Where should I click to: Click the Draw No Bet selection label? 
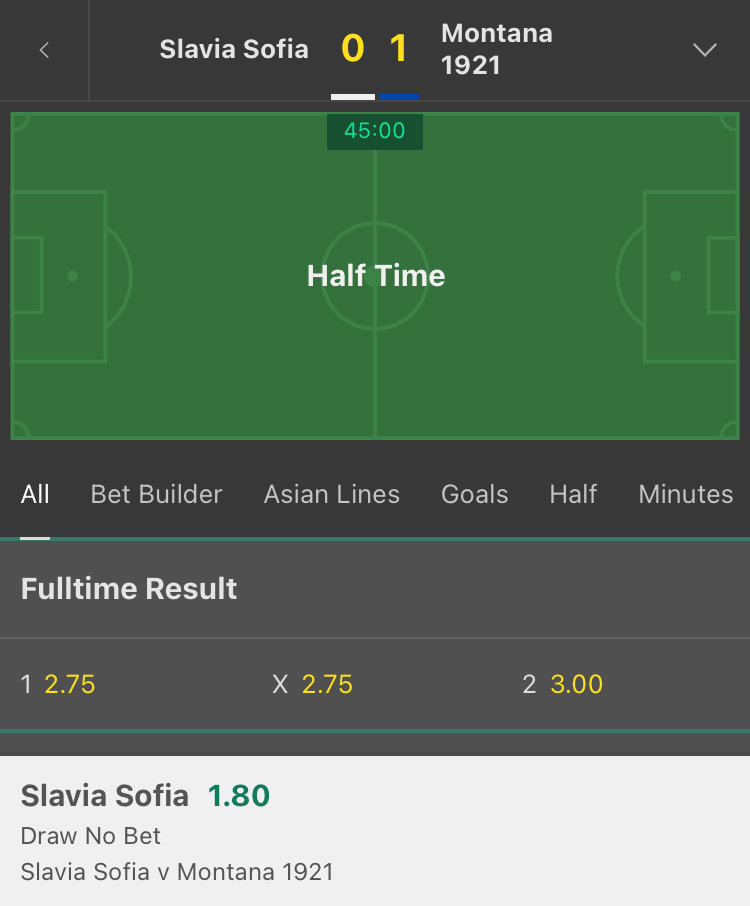click(x=91, y=836)
